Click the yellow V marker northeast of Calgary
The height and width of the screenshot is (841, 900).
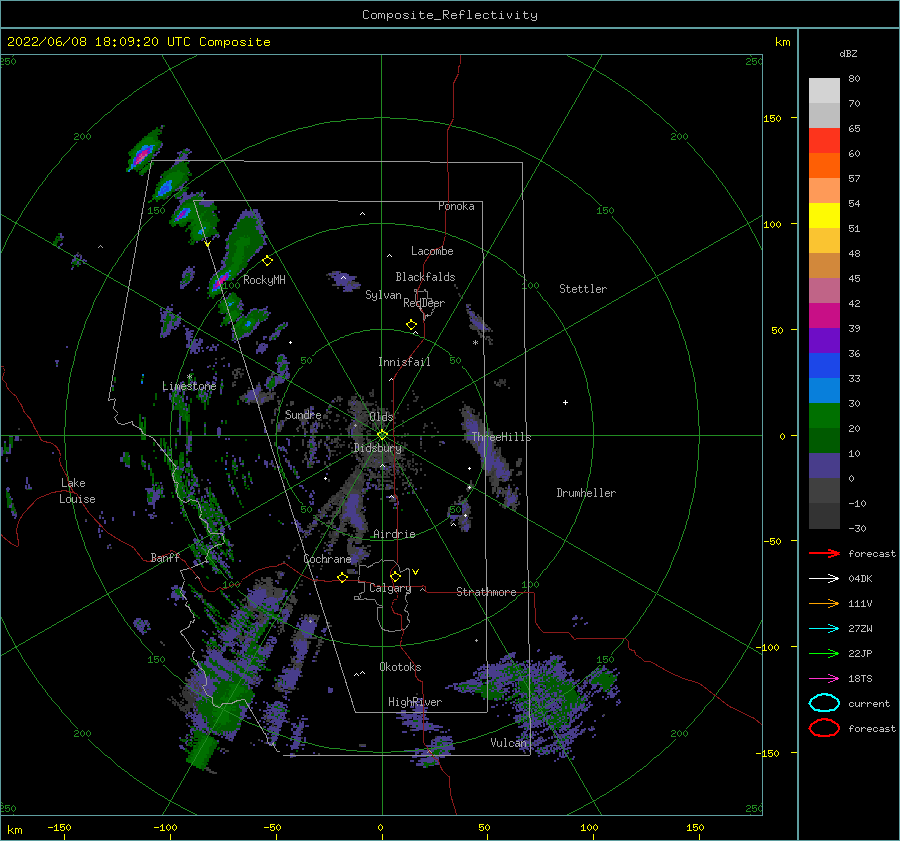[x=416, y=572]
